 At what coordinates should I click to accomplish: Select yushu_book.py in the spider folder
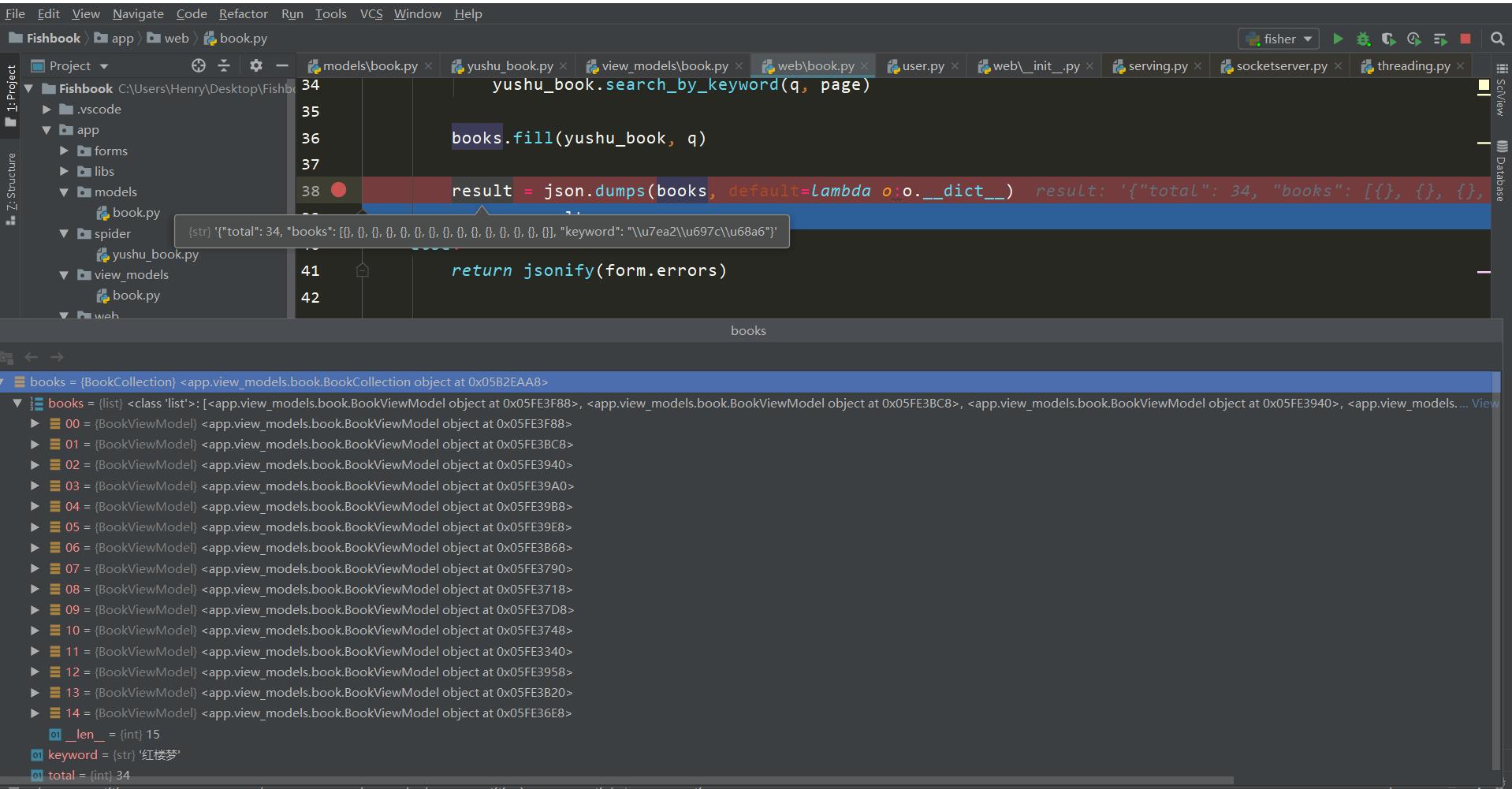(x=147, y=254)
